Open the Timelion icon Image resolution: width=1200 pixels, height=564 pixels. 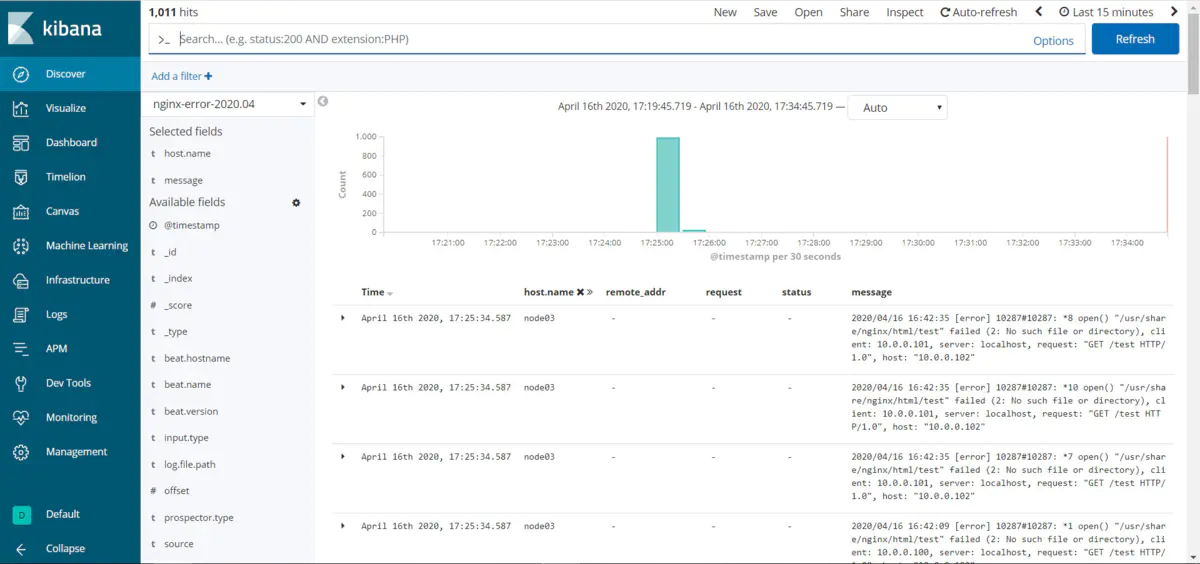pyautogui.click(x=21, y=177)
